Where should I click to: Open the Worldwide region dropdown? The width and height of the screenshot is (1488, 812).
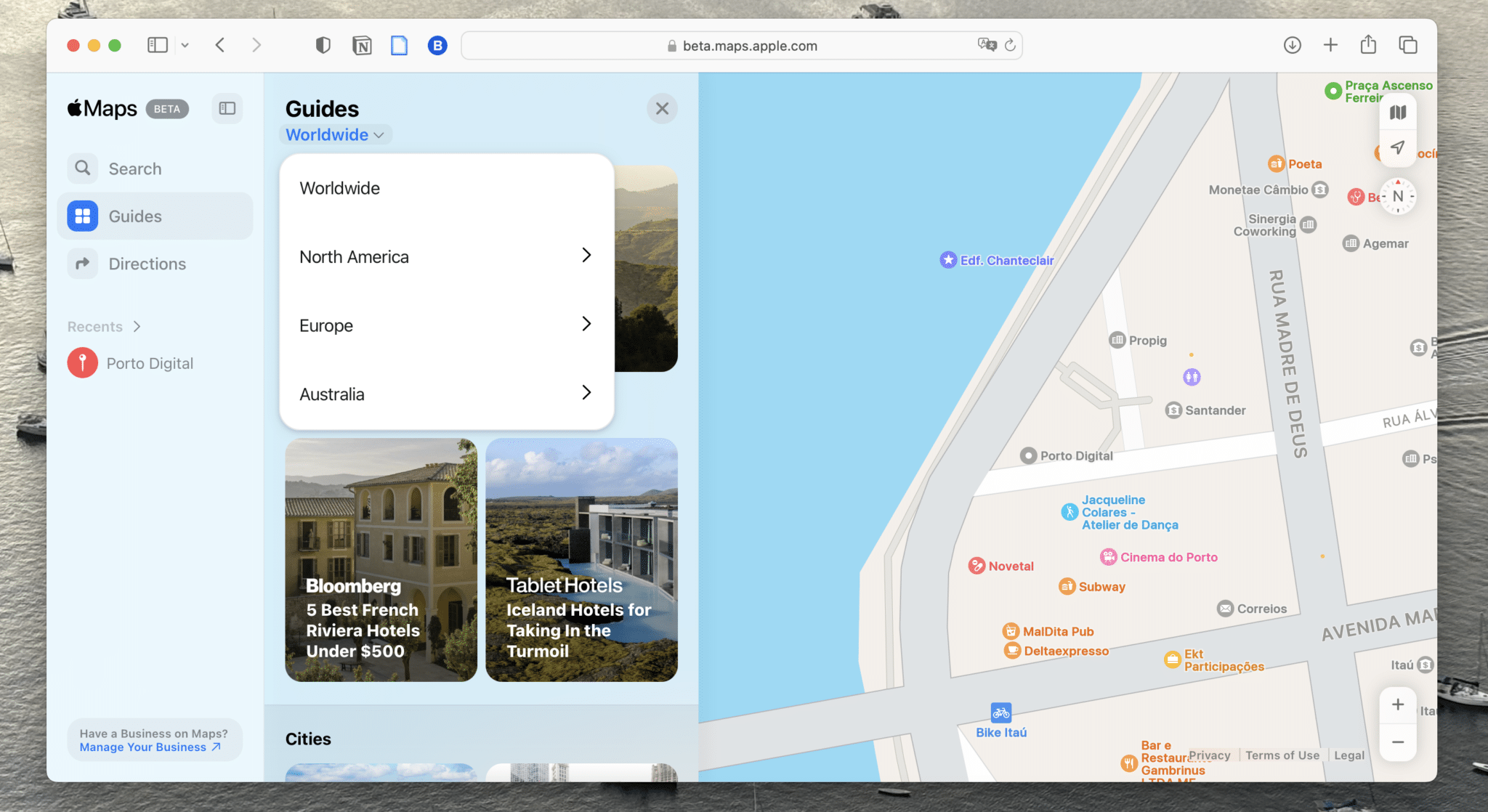tap(335, 134)
